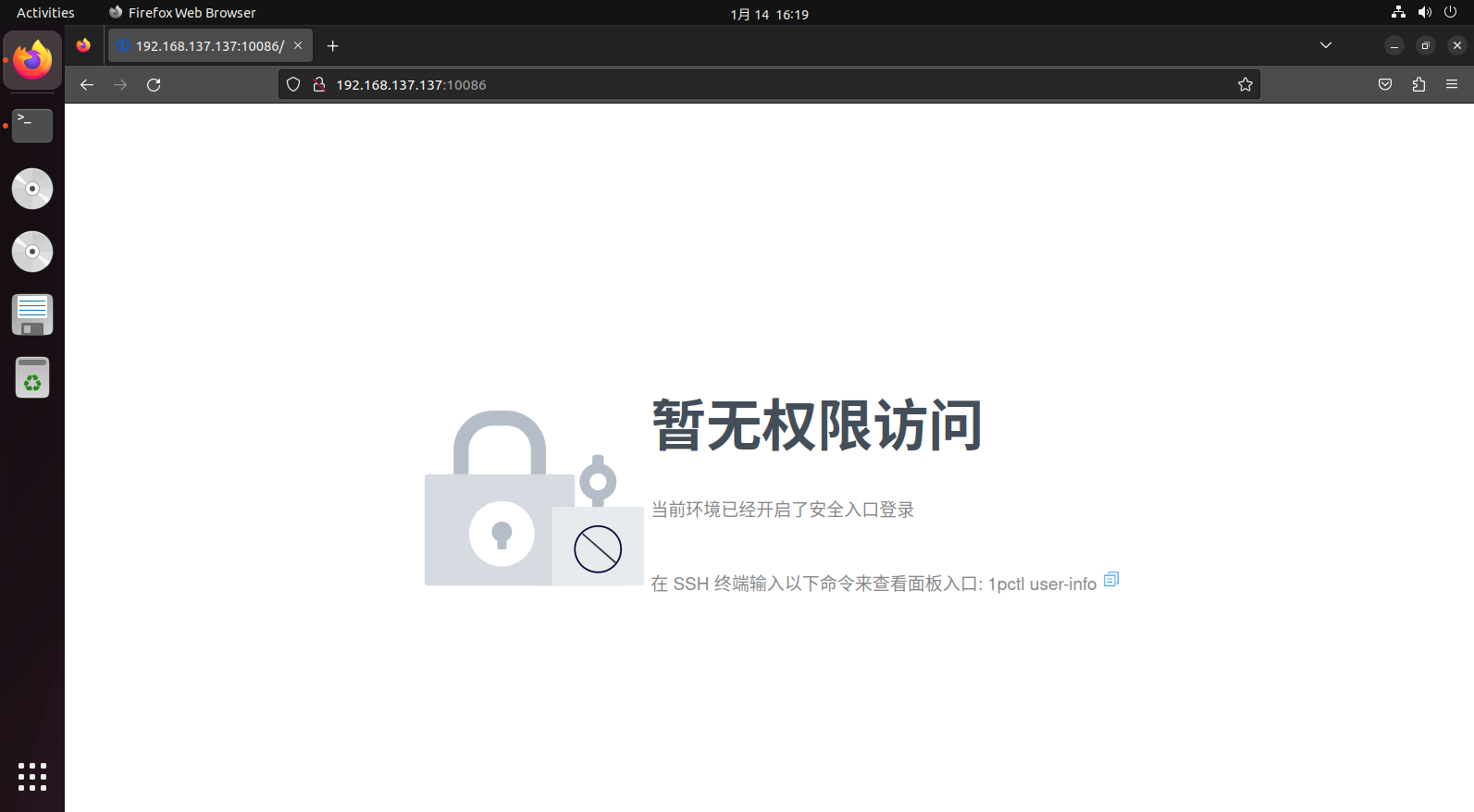Open the Firefox extensions menu

(1418, 85)
